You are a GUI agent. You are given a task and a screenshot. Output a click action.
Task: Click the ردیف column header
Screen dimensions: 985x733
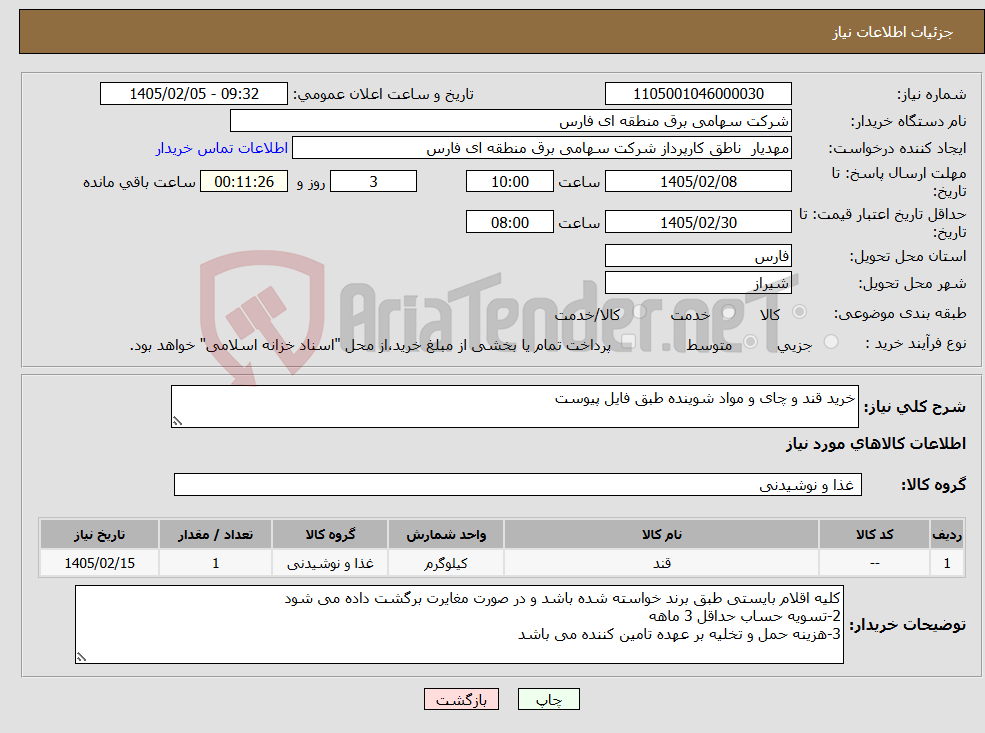(947, 535)
